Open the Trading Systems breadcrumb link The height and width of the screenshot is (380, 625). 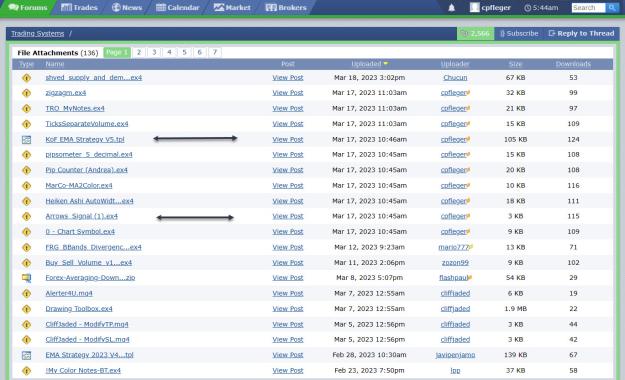coord(37,33)
